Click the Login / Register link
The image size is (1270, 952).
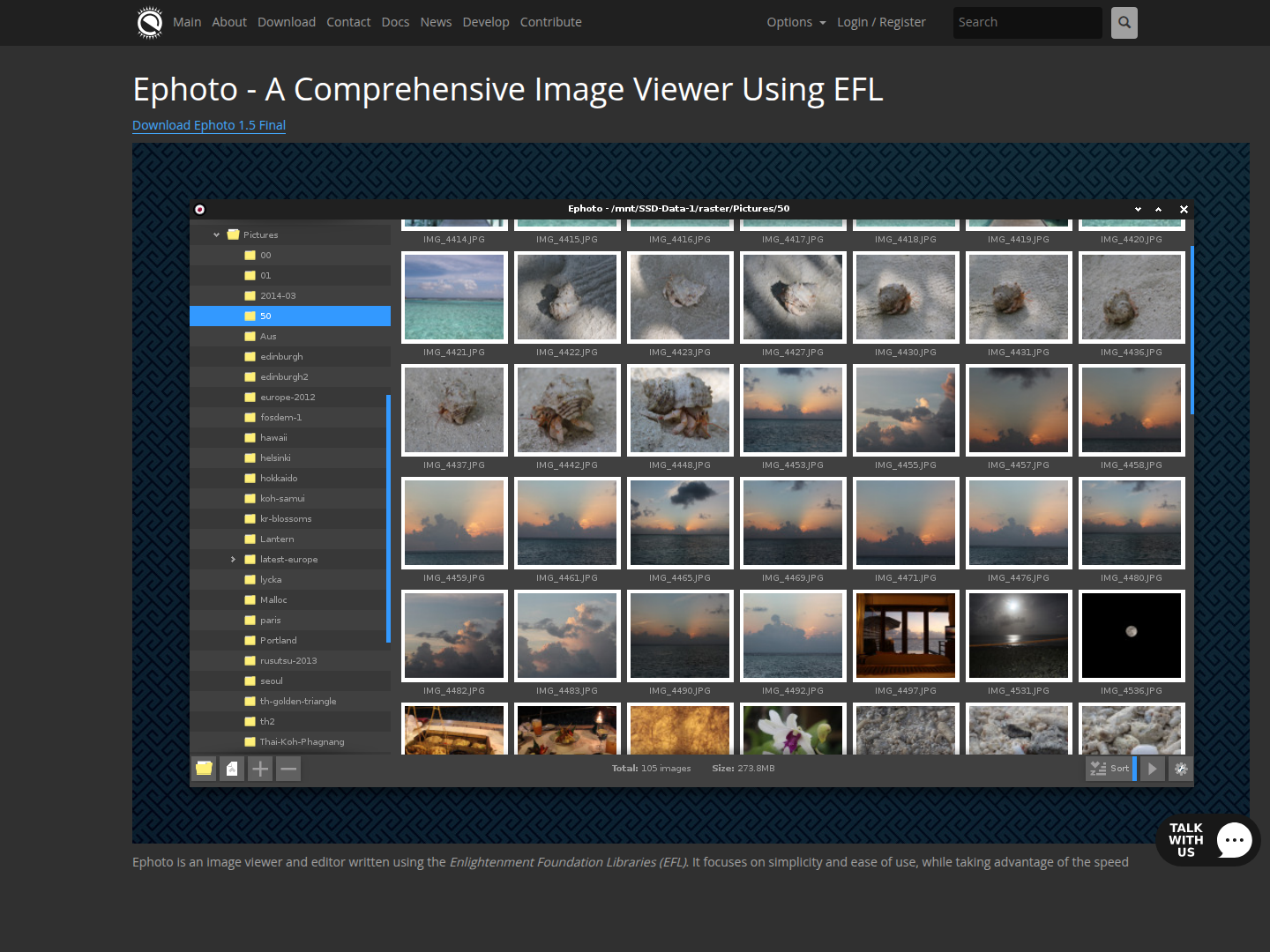pos(881,22)
